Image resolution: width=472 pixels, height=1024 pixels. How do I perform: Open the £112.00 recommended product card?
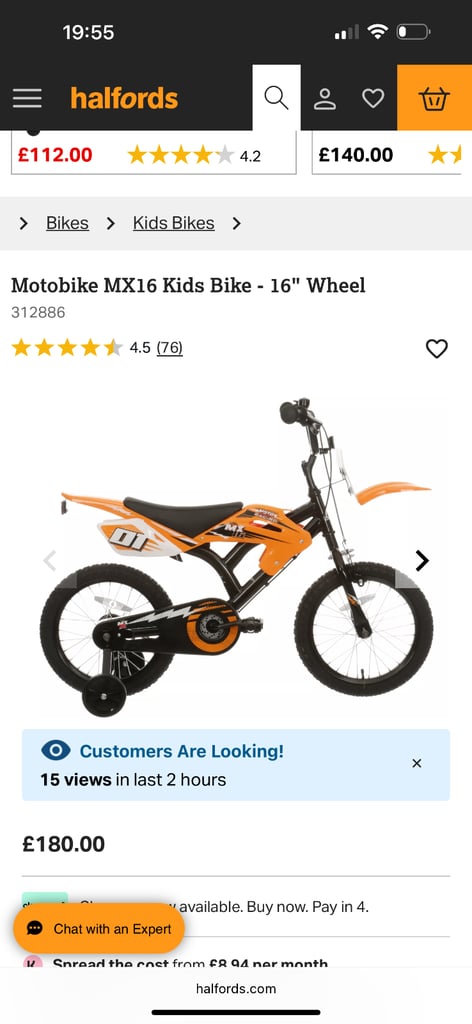[154, 152]
